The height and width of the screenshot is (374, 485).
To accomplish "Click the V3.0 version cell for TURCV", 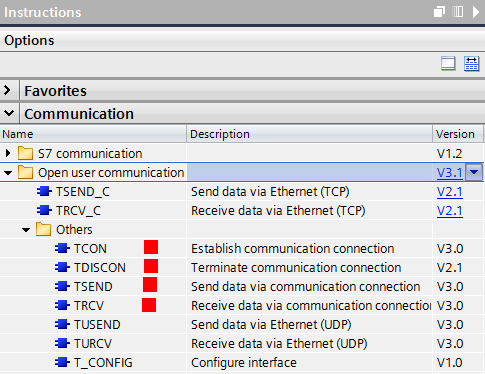I will click(x=450, y=344).
